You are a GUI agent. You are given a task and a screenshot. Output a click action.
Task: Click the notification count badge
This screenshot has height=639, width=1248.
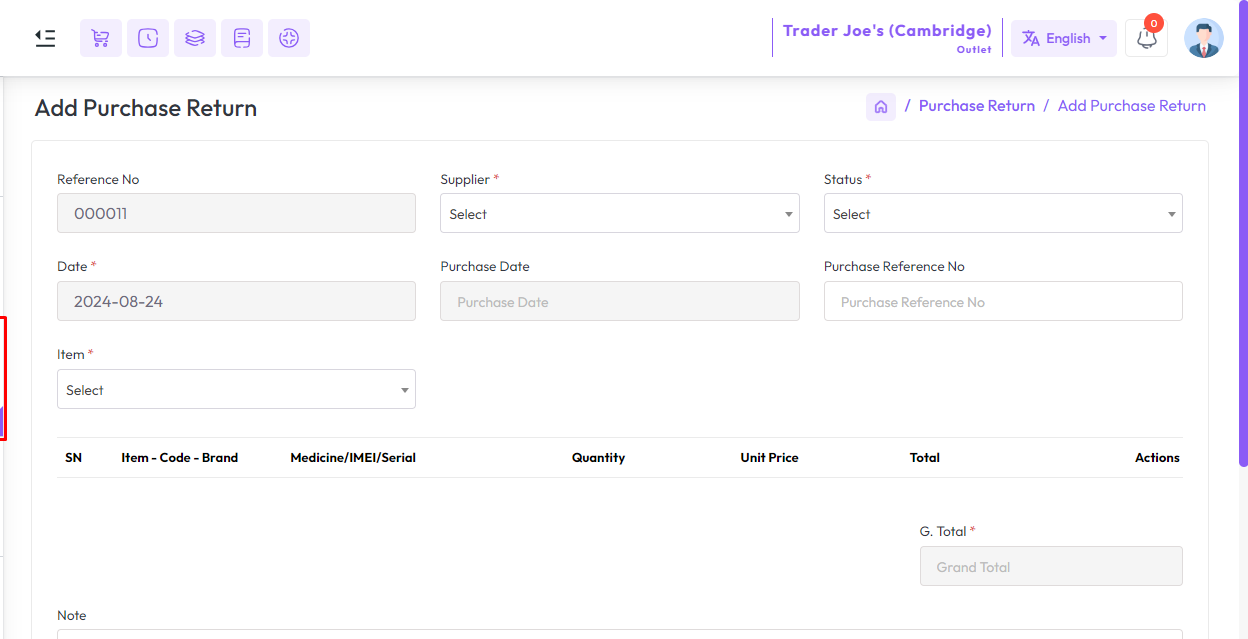[x=1154, y=23]
